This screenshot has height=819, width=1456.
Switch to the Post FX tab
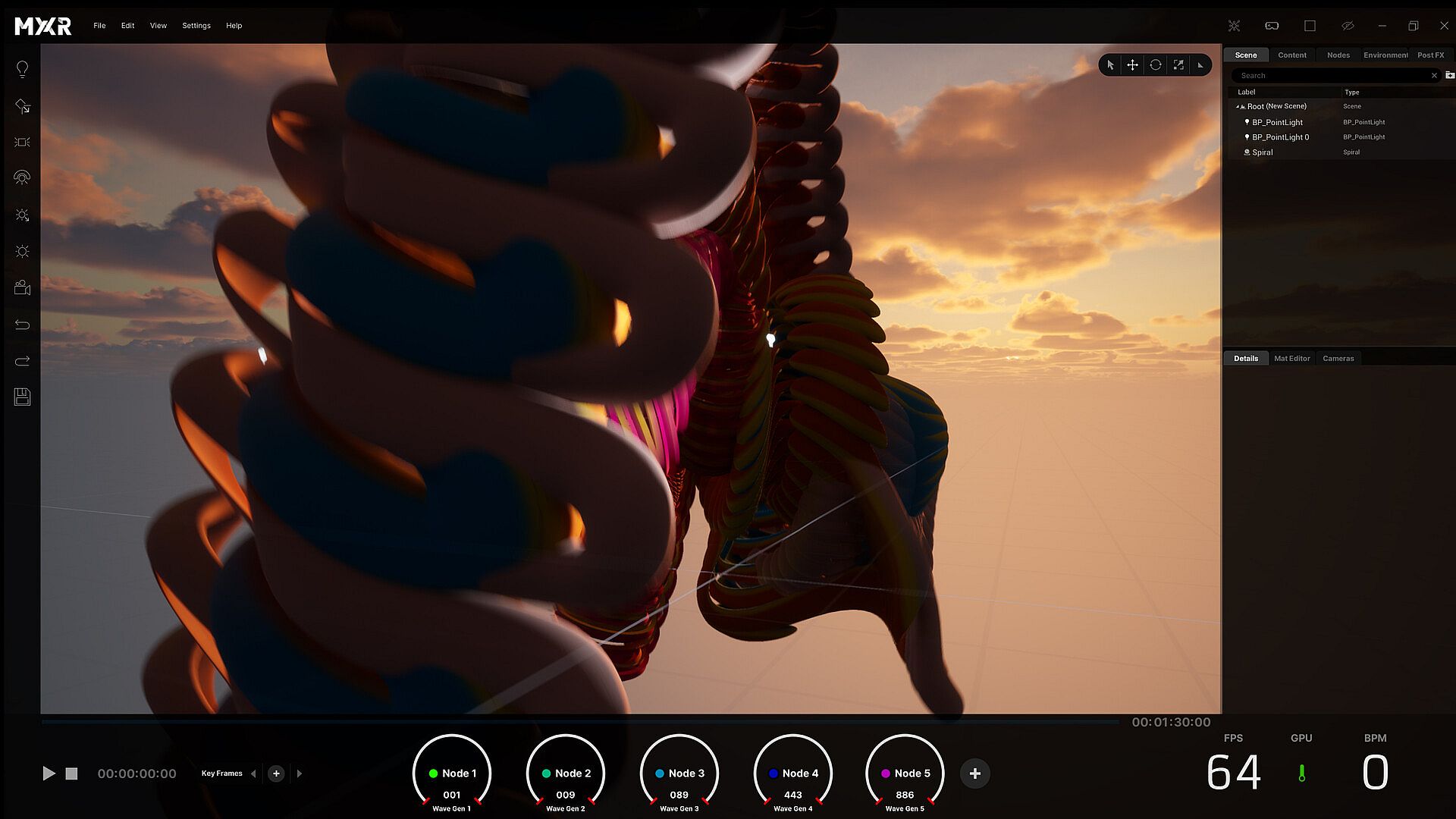tap(1430, 55)
